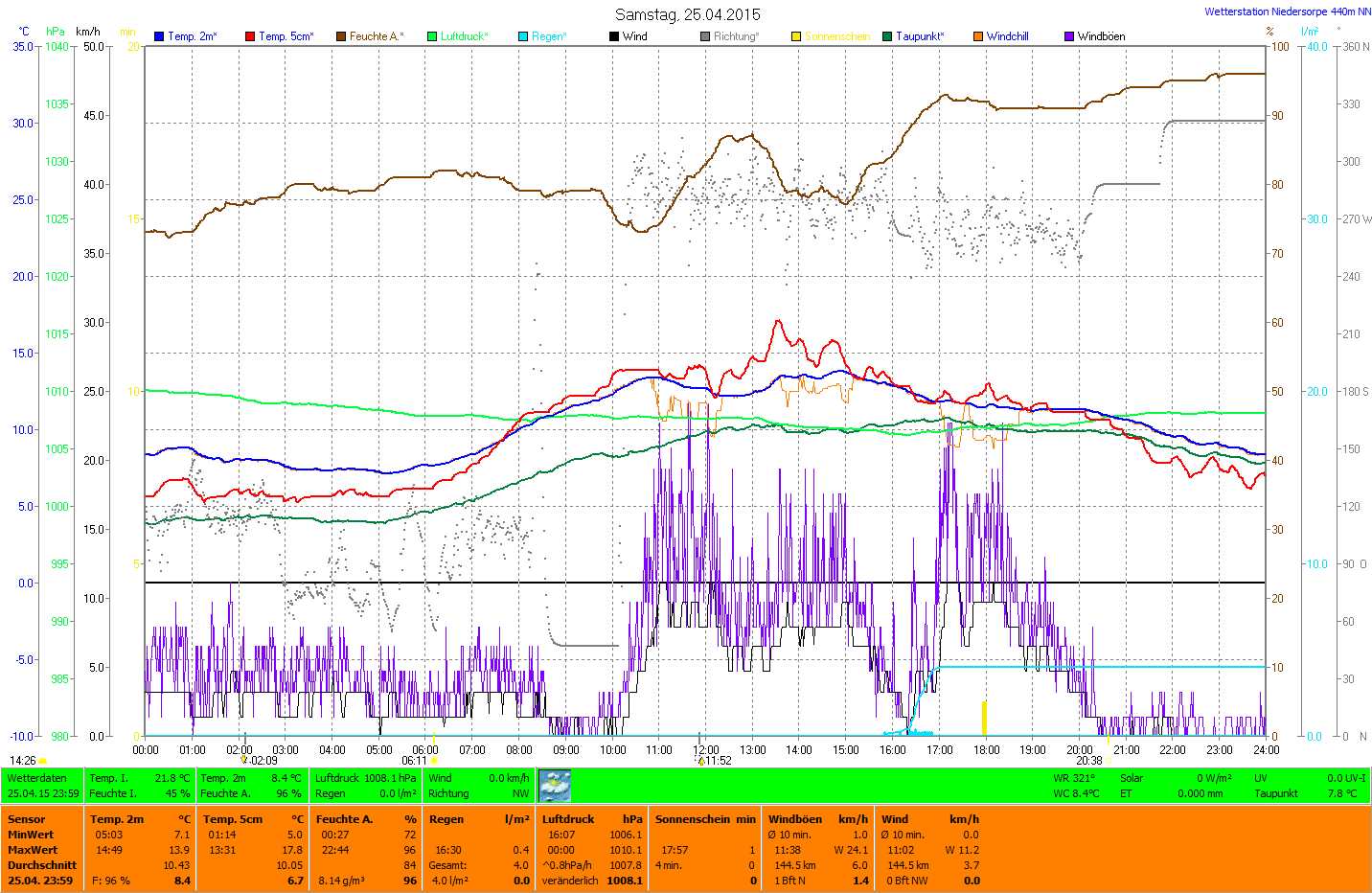Click the sunset marker at 20:38
The height and width of the screenshot is (893, 1372).
[1109, 761]
